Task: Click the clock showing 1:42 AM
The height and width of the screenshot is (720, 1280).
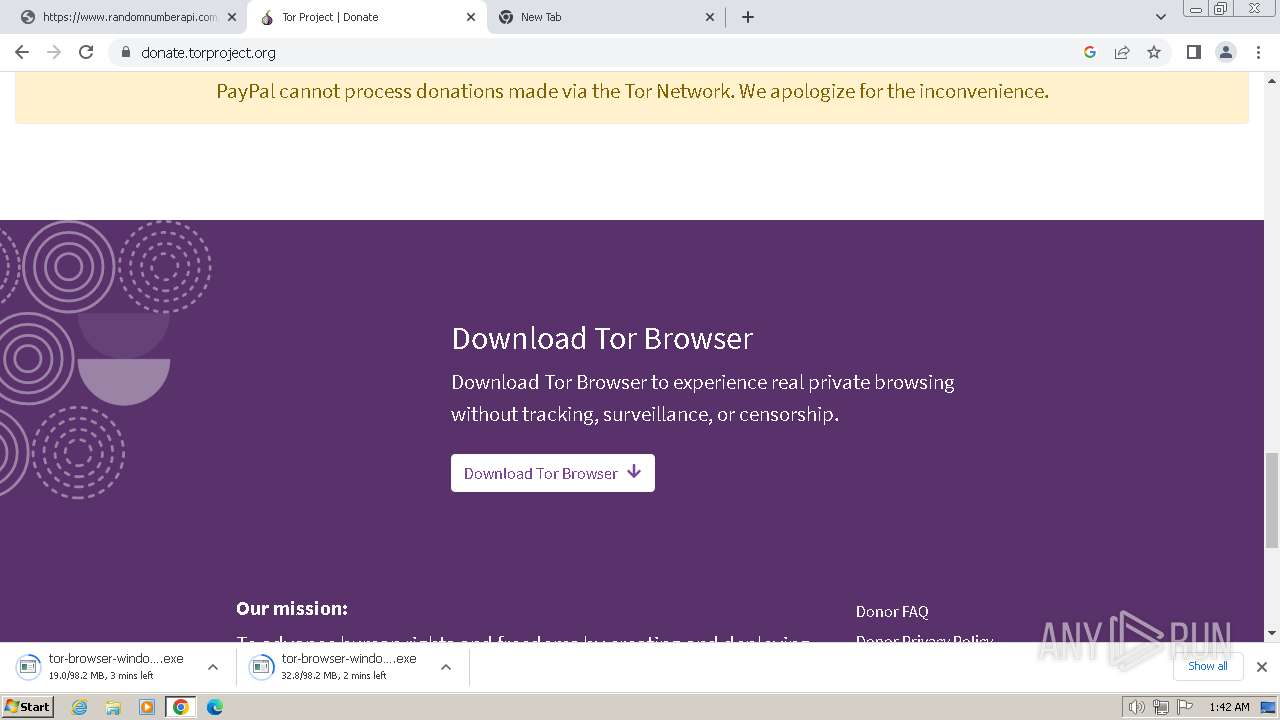Action: tap(1229, 707)
